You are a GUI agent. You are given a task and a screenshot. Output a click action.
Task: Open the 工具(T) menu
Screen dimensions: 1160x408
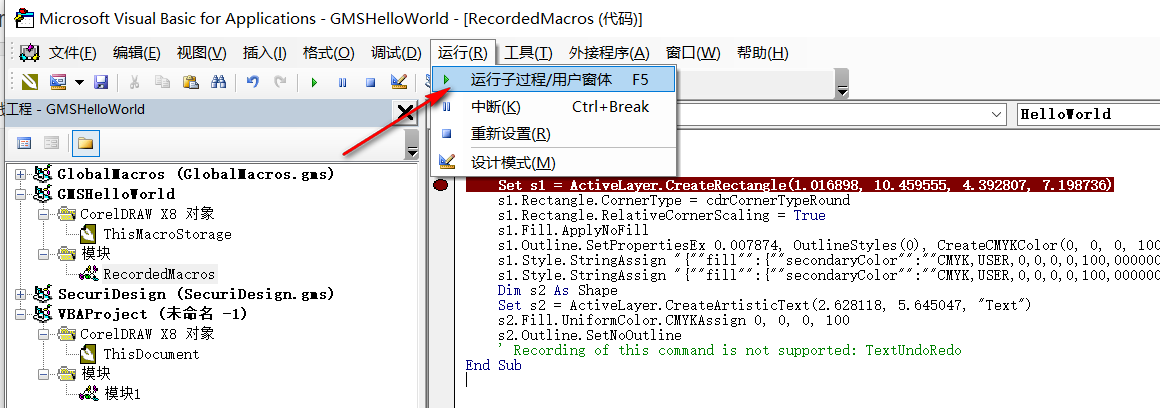pos(528,52)
